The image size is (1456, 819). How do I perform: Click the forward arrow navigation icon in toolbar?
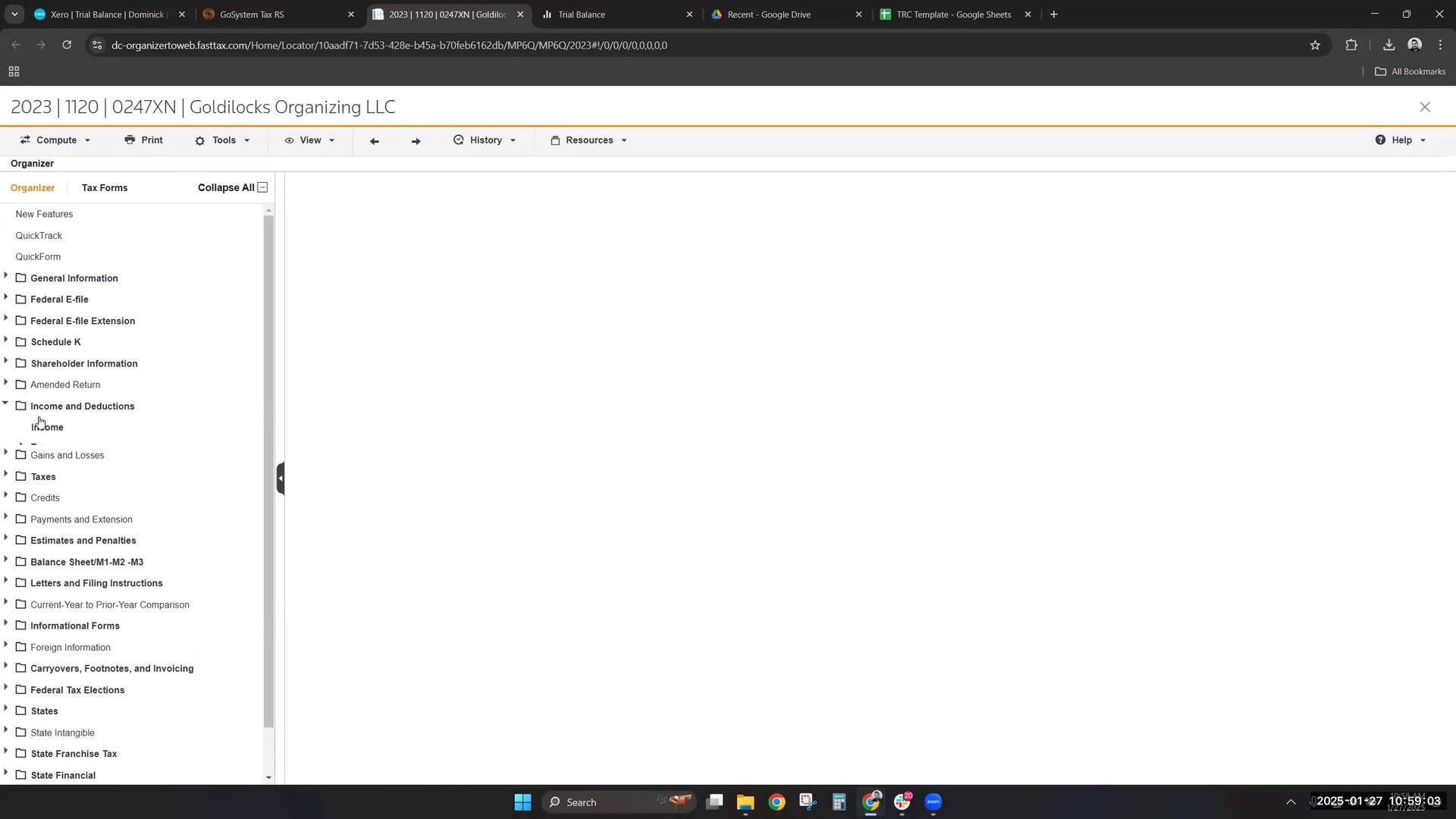[x=416, y=141]
